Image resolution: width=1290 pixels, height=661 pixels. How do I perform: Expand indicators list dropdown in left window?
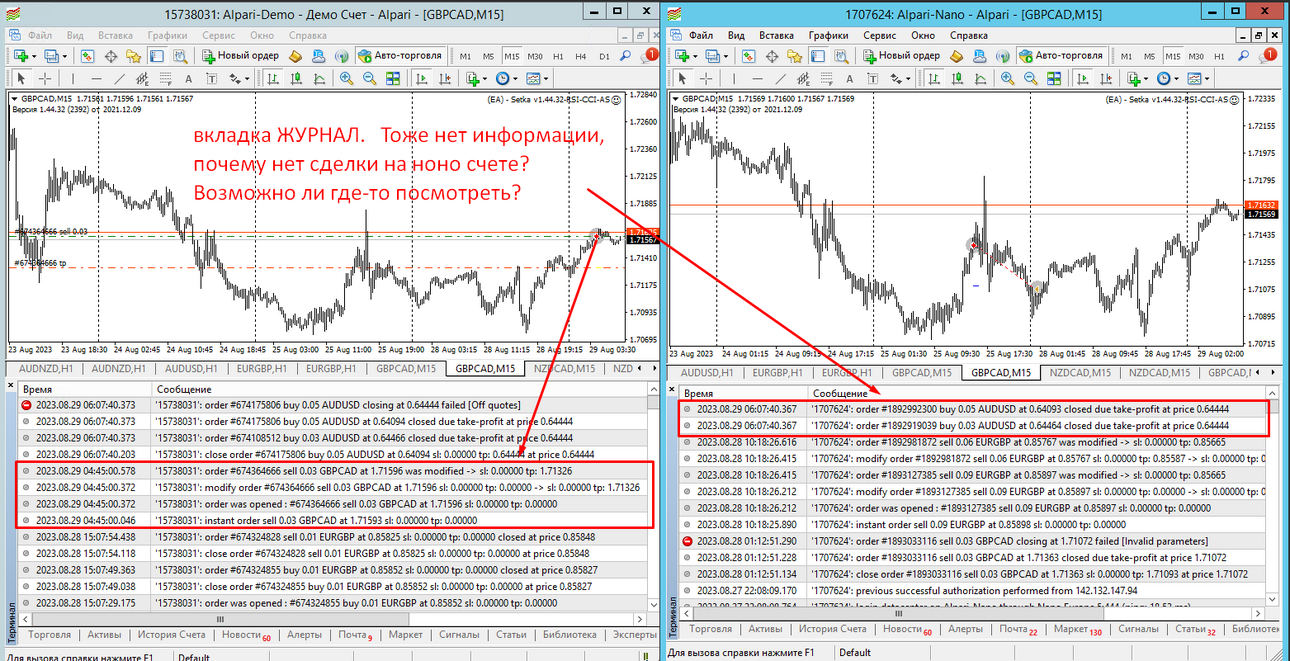point(485,78)
